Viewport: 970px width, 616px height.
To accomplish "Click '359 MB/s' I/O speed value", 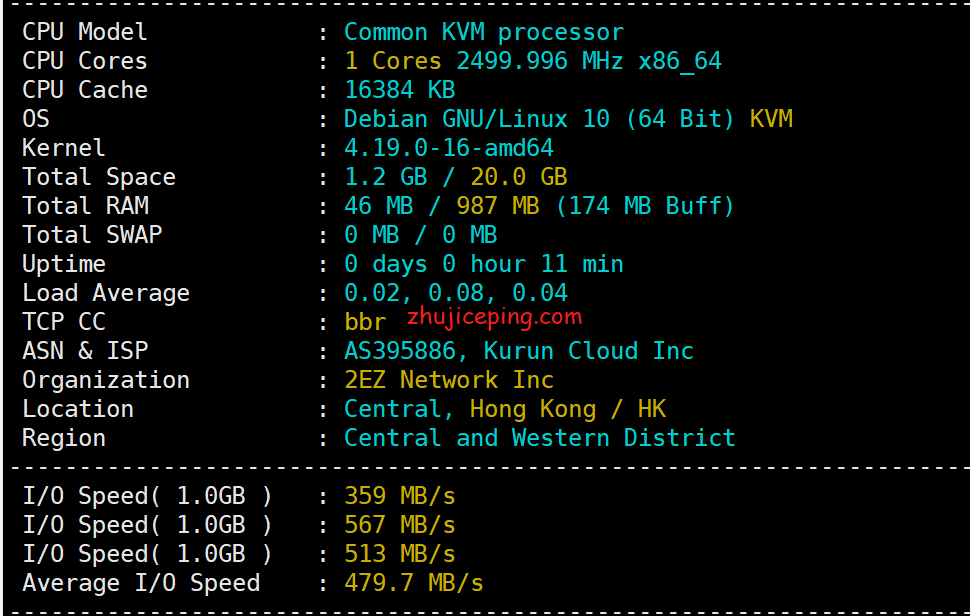I will click(x=400, y=496).
